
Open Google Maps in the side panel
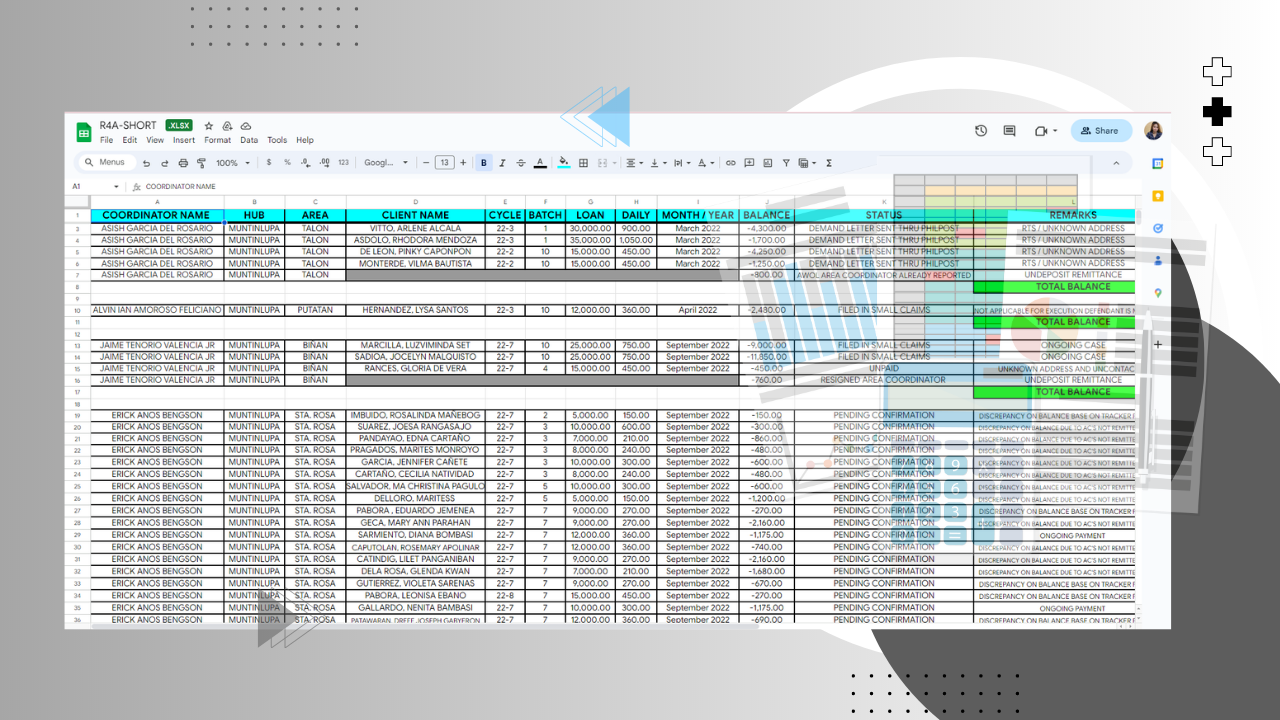click(1157, 293)
